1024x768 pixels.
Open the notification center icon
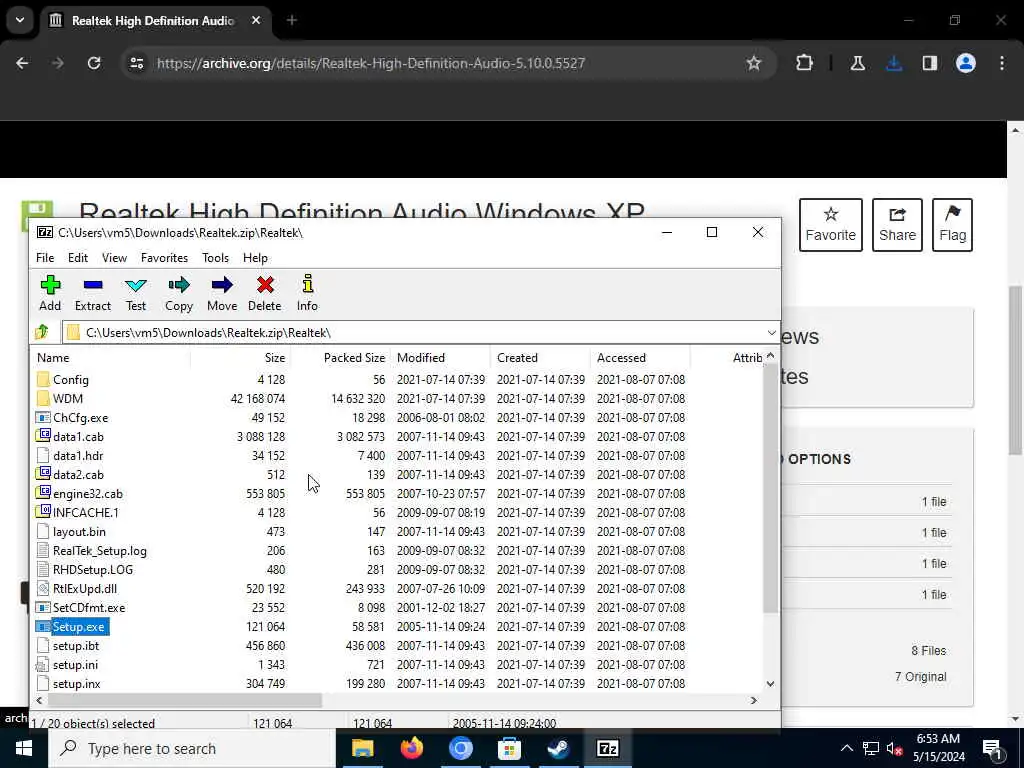[992, 748]
